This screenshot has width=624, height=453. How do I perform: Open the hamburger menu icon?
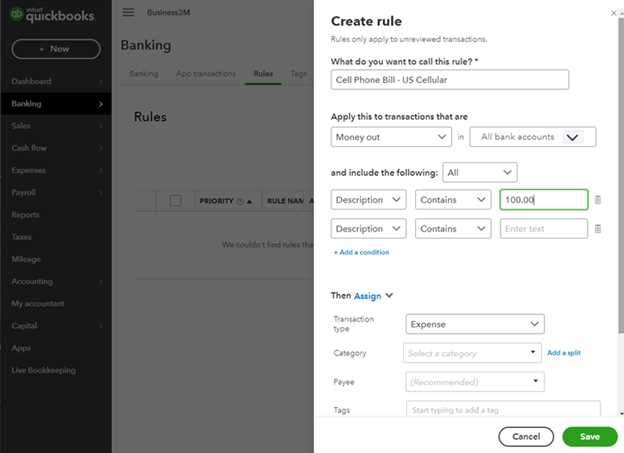point(128,12)
